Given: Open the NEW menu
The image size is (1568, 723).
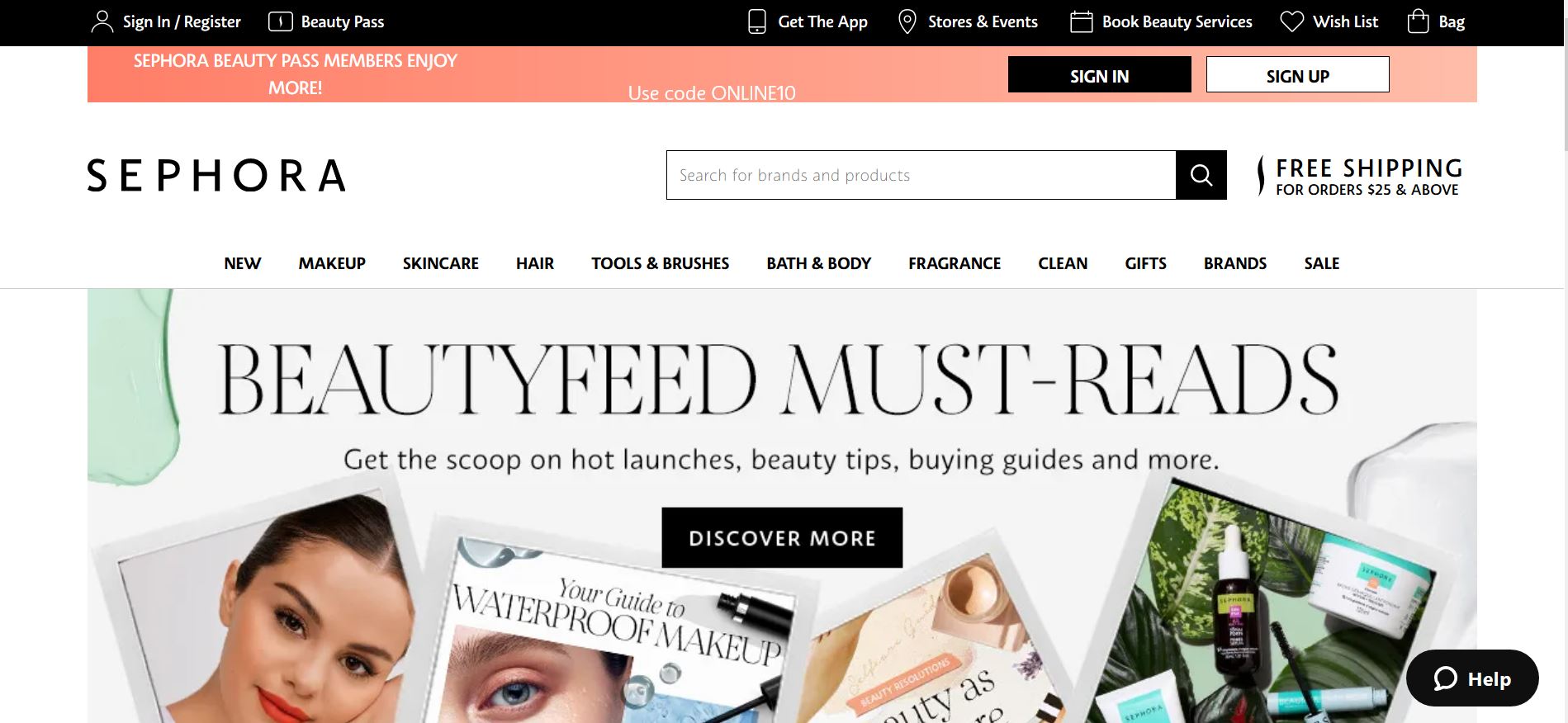Looking at the screenshot, I should tap(243, 263).
